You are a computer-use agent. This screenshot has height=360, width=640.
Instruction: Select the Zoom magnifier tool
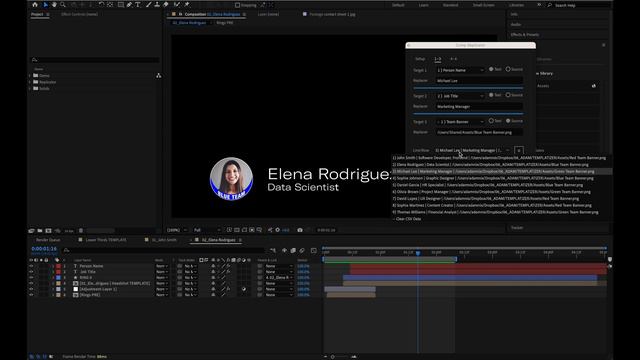[x=63, y=5]
